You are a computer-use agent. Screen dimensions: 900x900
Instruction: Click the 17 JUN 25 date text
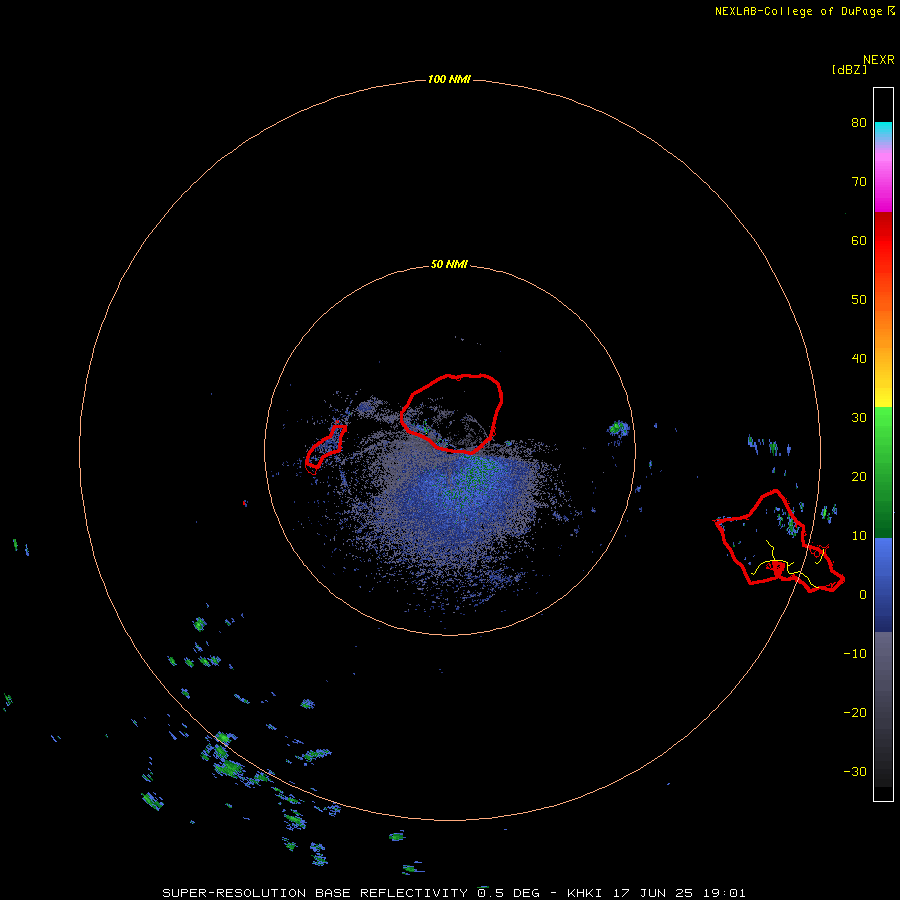(654, 893)
